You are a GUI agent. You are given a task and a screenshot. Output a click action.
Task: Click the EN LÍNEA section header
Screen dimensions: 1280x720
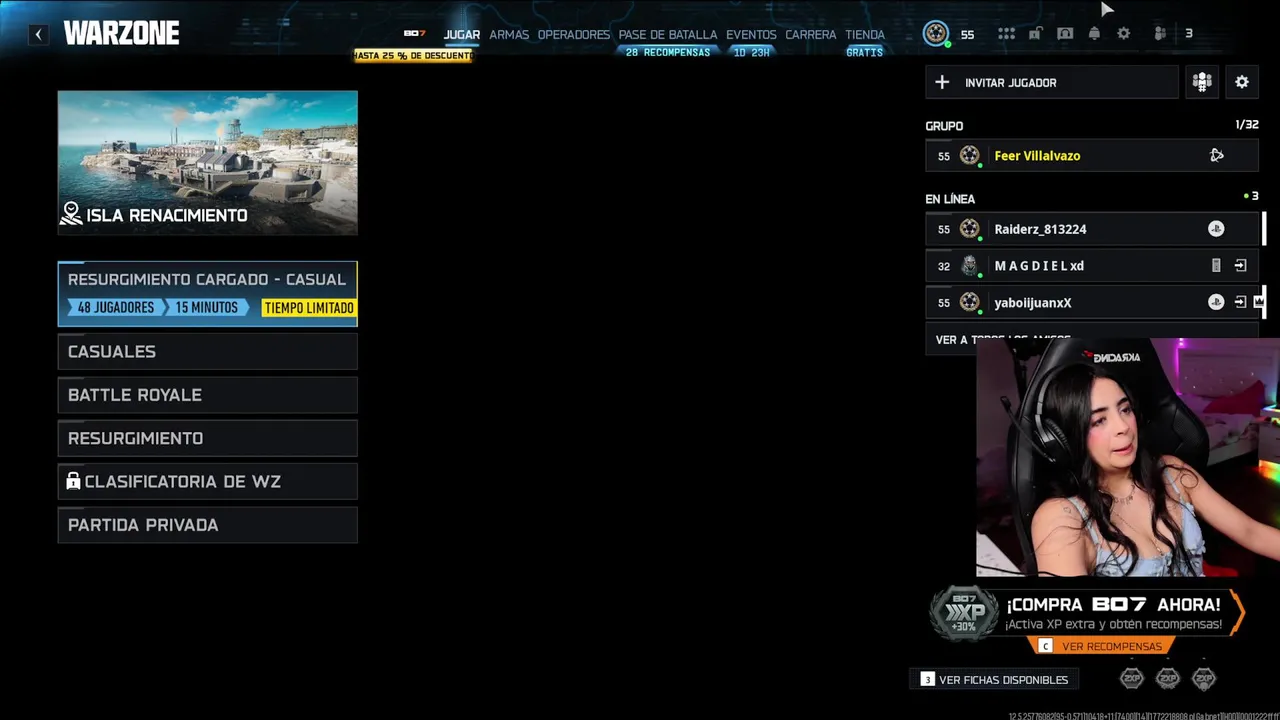(x=950, y=199)
